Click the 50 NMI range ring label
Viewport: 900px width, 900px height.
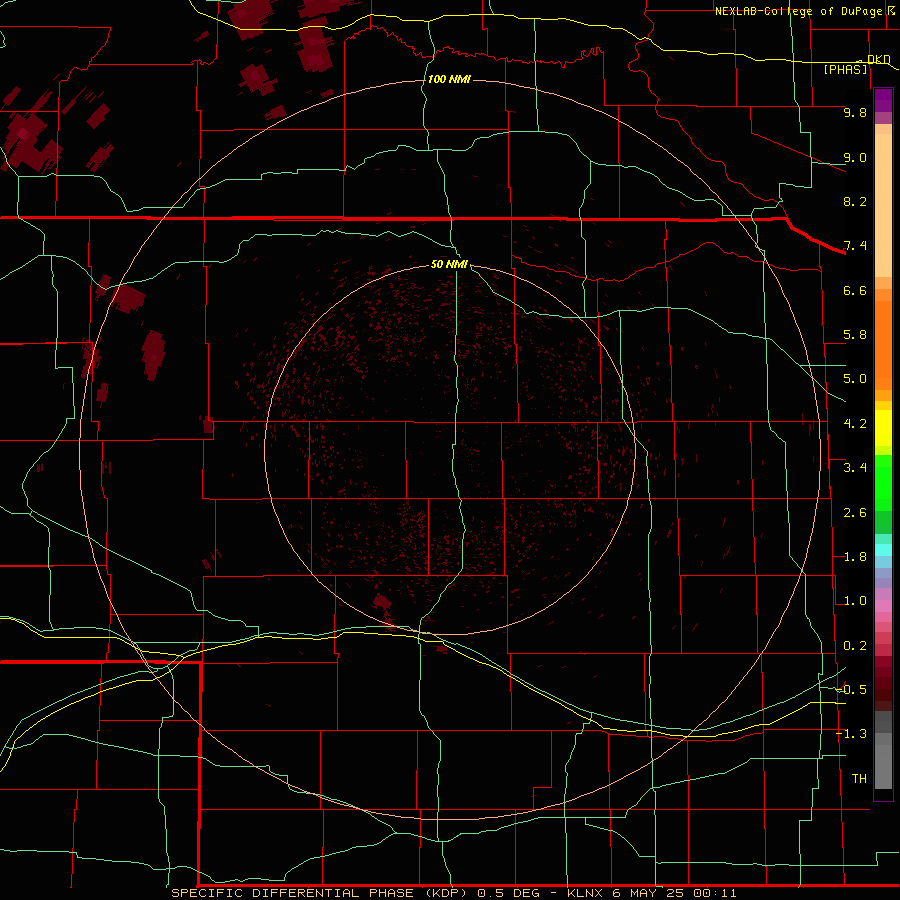pyautogui.click(x=449, y=264)
